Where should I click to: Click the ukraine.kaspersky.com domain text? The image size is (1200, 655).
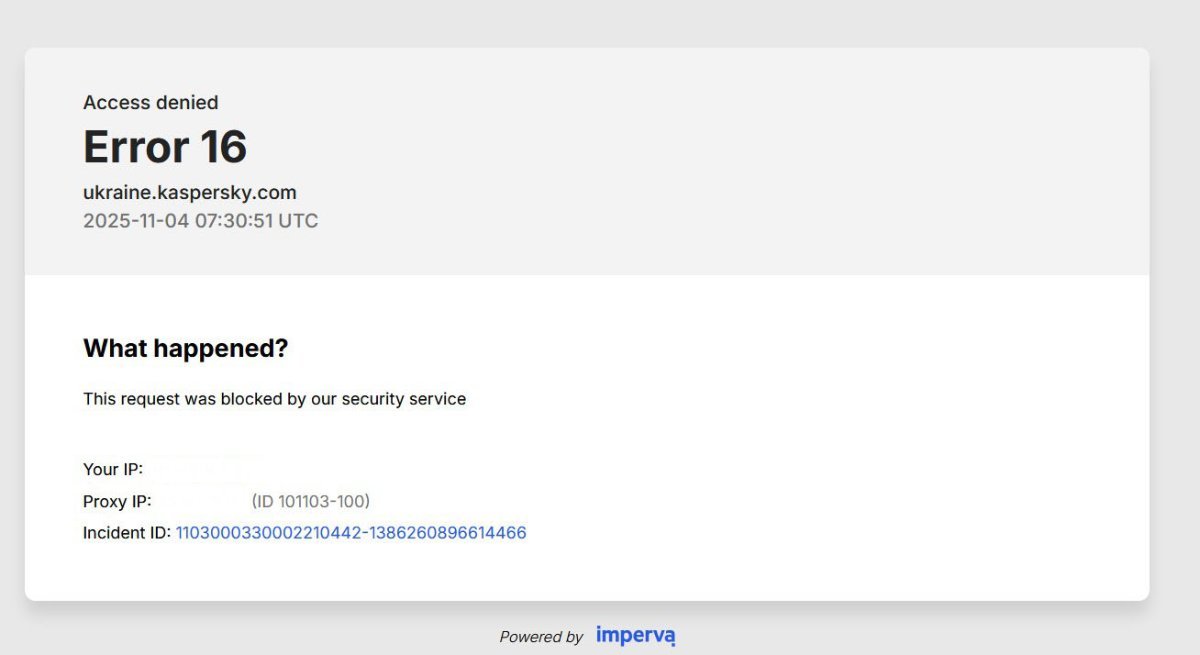pyautogui.click(x=190, y=193)
